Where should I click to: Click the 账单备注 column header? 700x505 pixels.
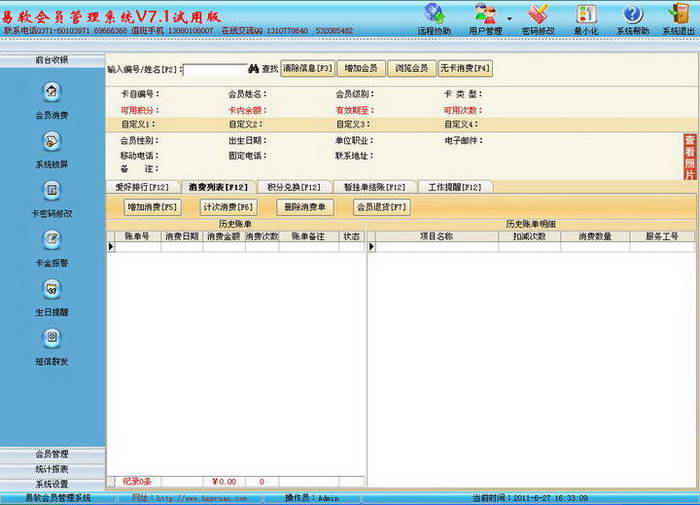[x=308, y=236]
